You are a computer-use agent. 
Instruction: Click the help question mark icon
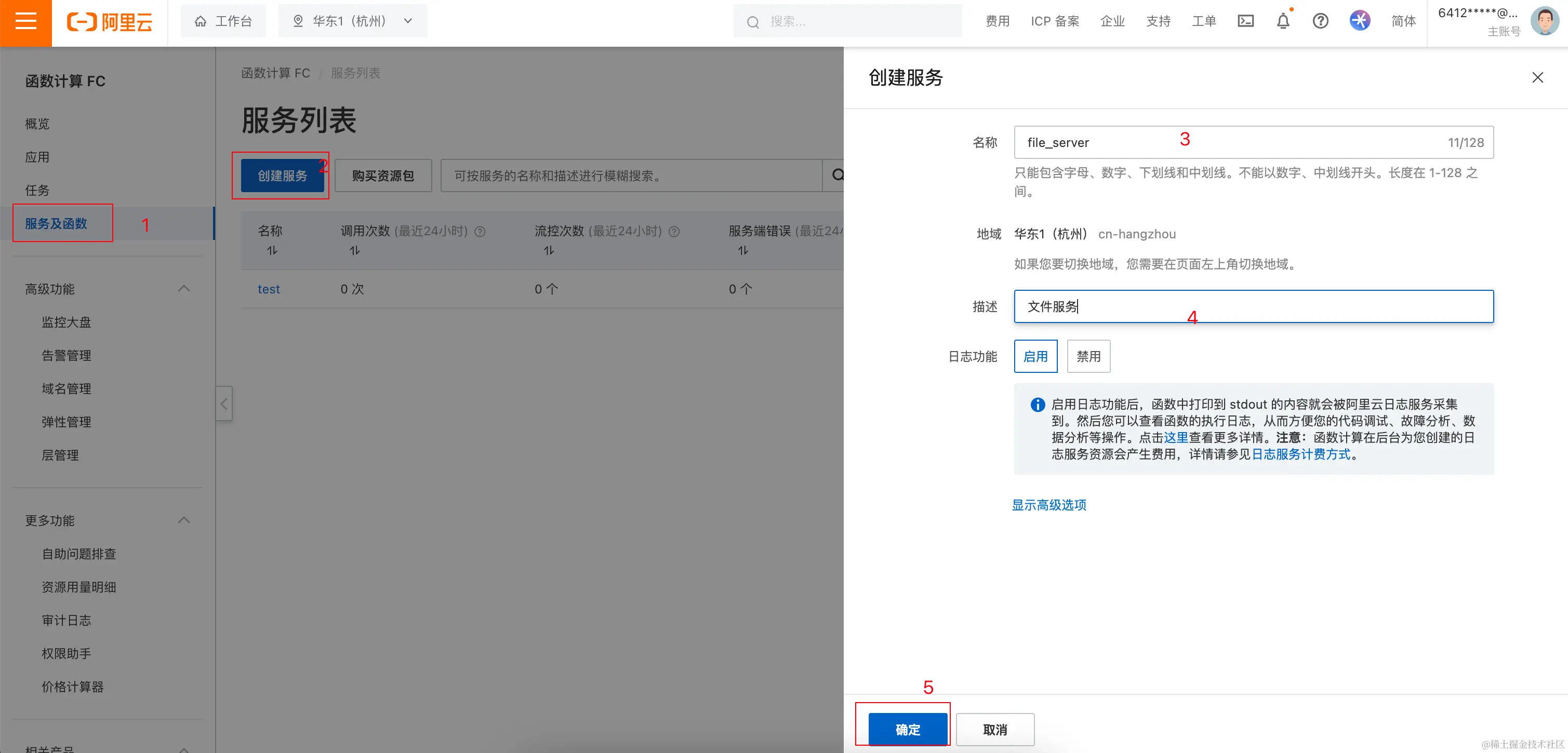click(1320, 21)
